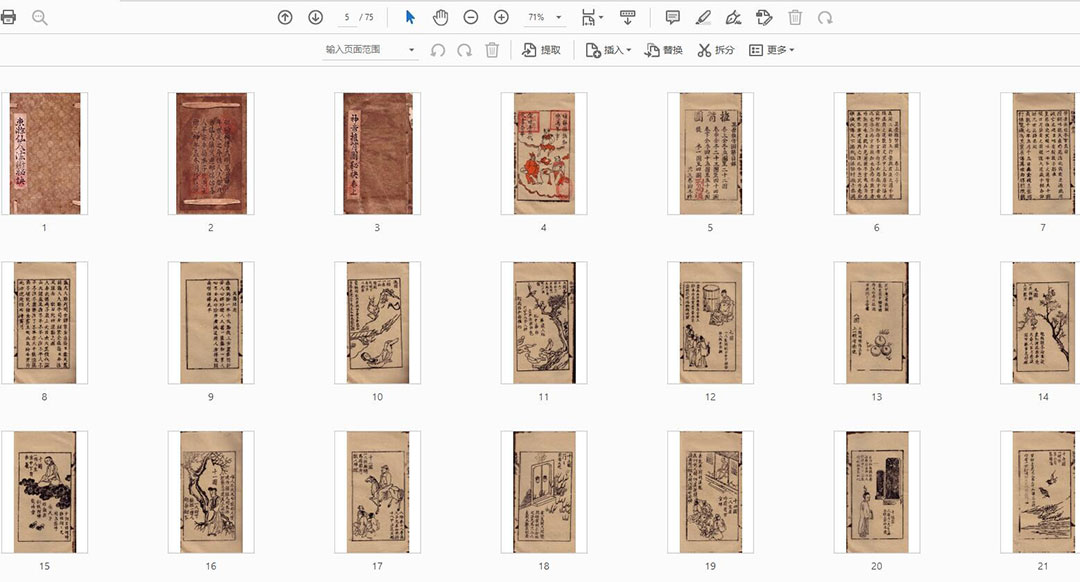Screen dimensions: 1080x582
Task: Go to next page with down arrow
Action: pyautogui.click(x=315, y=17)
